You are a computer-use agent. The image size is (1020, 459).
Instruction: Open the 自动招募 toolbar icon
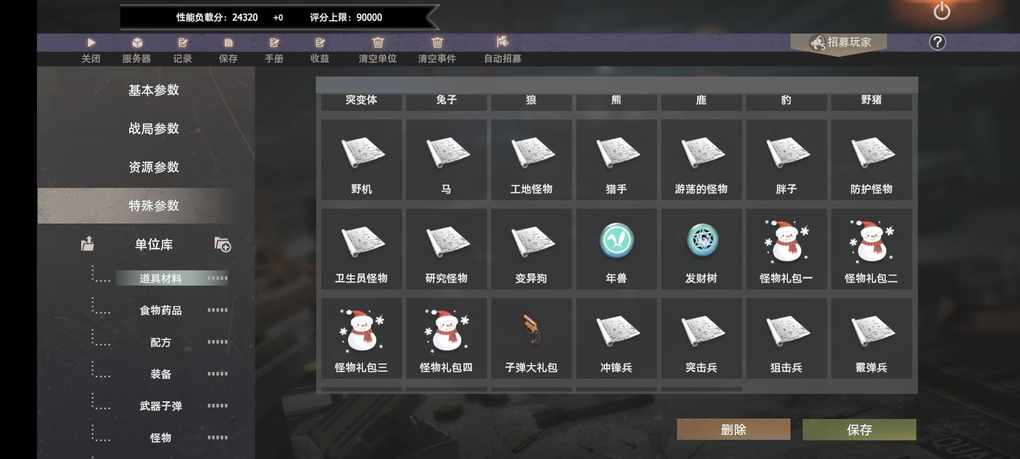[502, 42]
